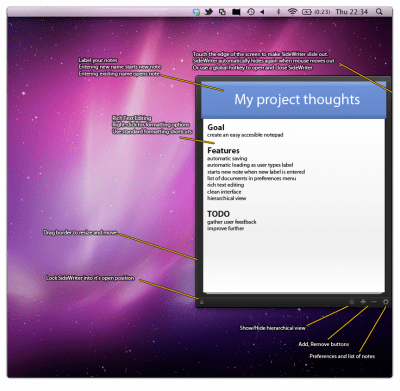
Task: Open the Wi-Fi menu in the menu bar
Action: tap(292, 12)
